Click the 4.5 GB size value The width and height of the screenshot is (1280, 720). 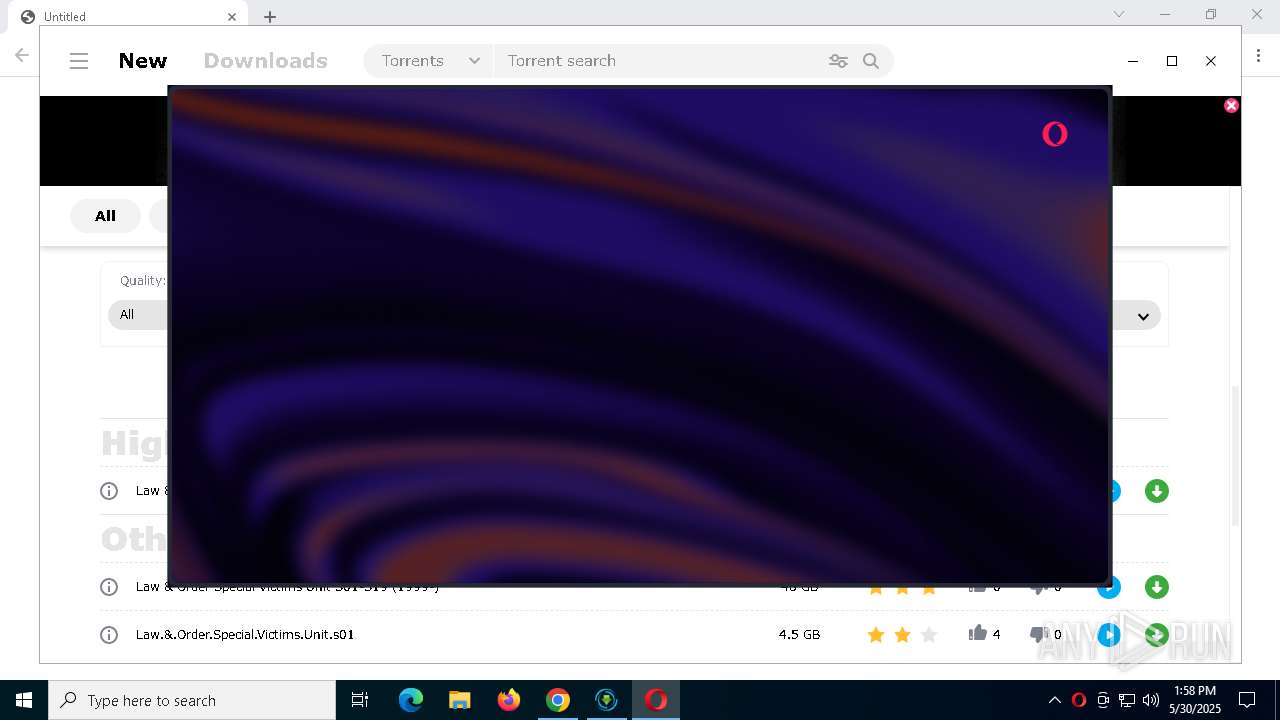pos(799,635)
